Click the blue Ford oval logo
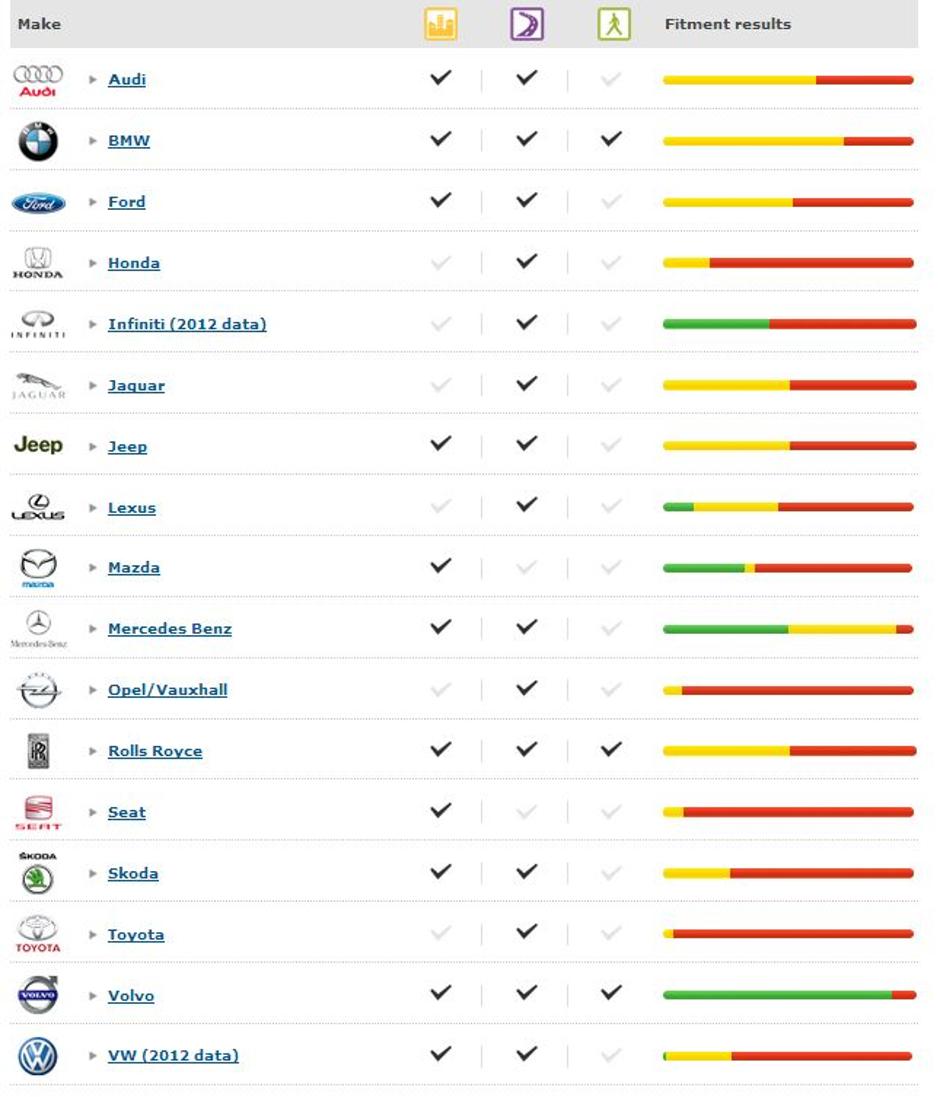The width and height of the screenshot is (940, 1097). pyautogui.click(x=38, y=203)
